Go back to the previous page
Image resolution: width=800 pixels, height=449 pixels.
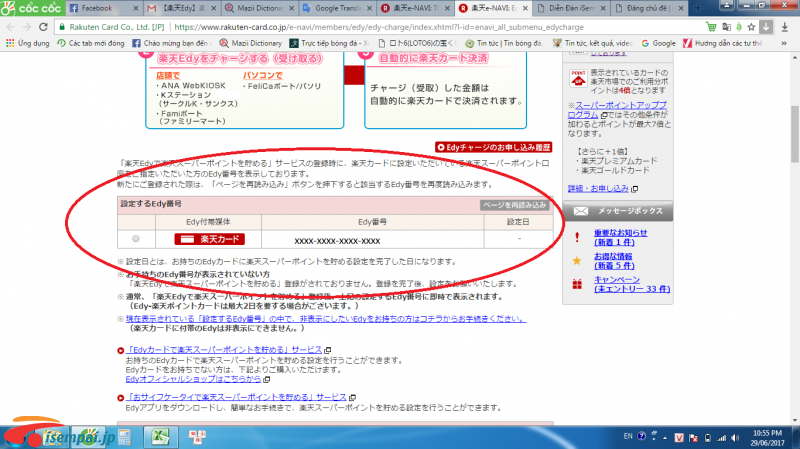tap(11, 27)
